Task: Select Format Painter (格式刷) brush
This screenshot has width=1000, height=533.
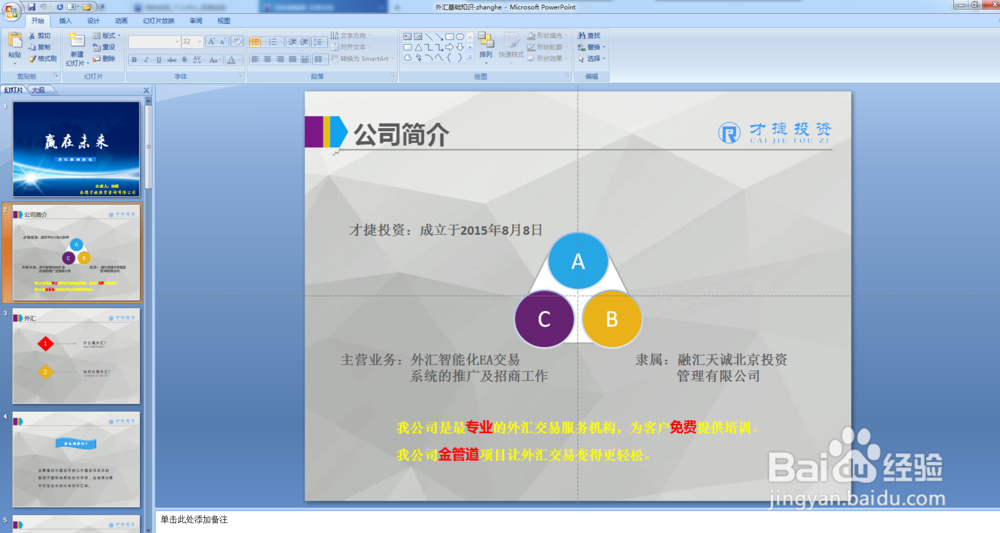Action: (32, 59)
